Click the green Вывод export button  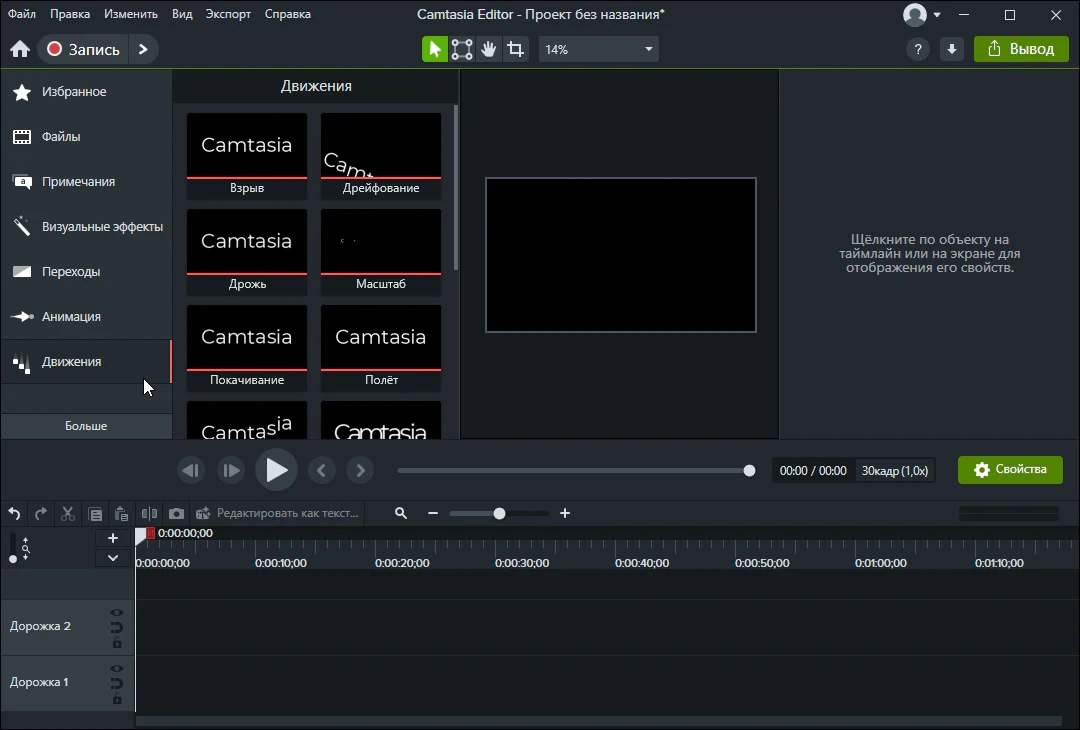click(1021, 49)
